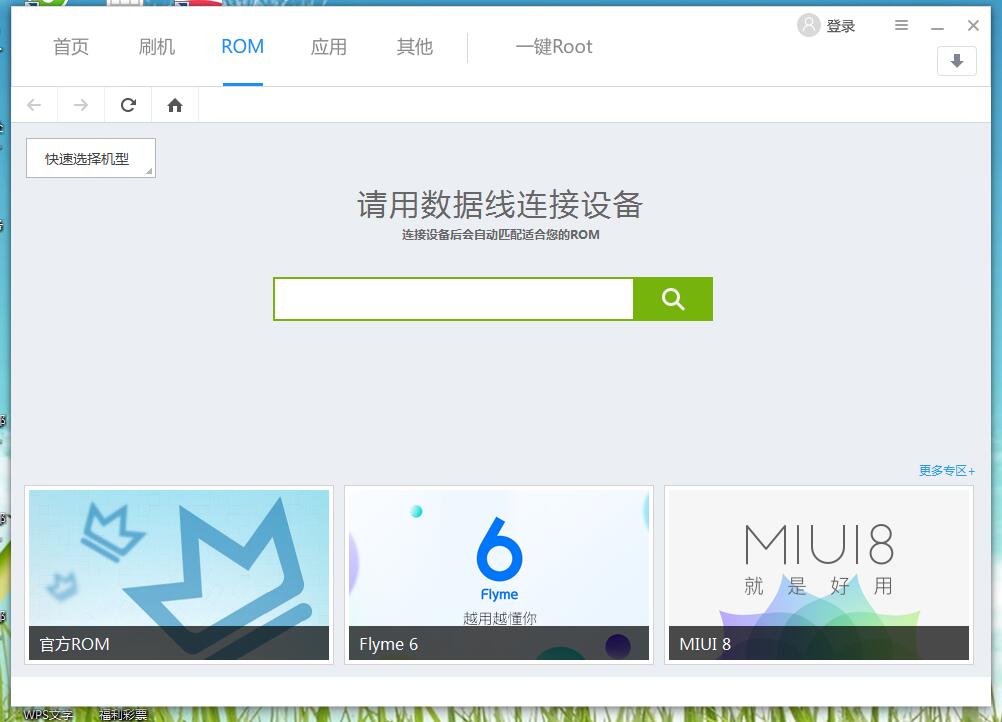Image resolution: width=1002 pixels, height=722 pixels.
Task: Open the 更多专区+ link
Action: [947, 471]
